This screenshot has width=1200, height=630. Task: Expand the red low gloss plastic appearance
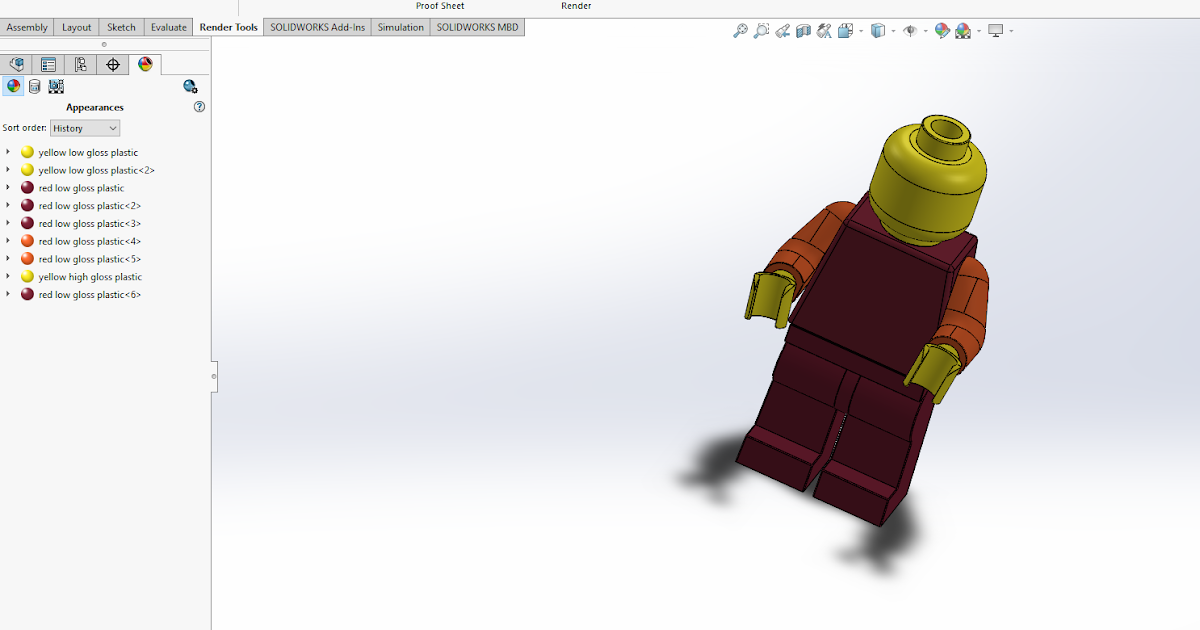click(10, 187)
